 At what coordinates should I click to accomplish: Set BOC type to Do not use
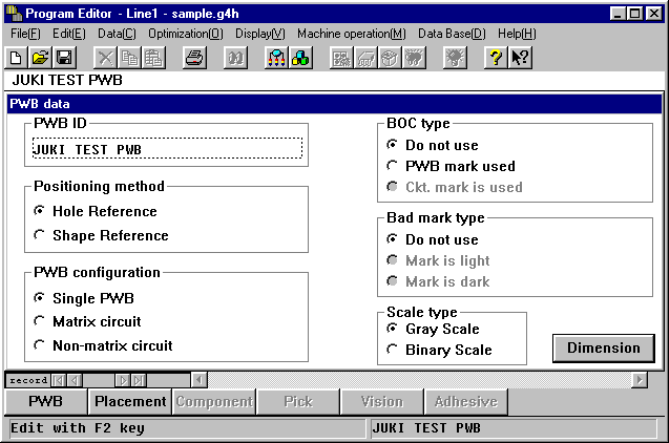(x=433, y=145)
